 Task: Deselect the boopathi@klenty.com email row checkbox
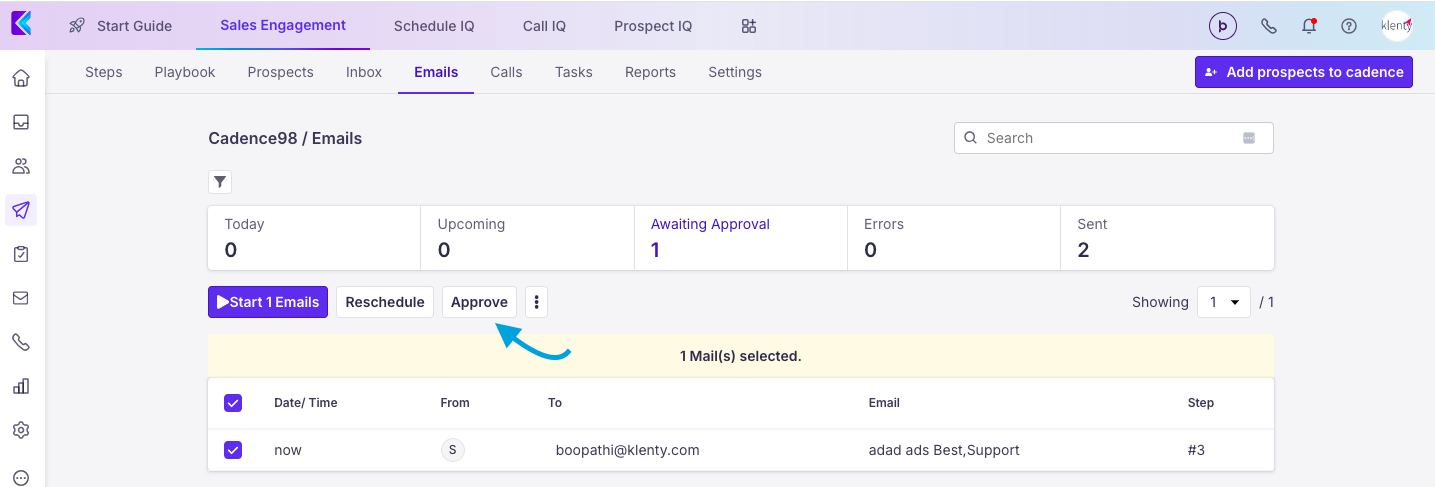pos(233,450)
